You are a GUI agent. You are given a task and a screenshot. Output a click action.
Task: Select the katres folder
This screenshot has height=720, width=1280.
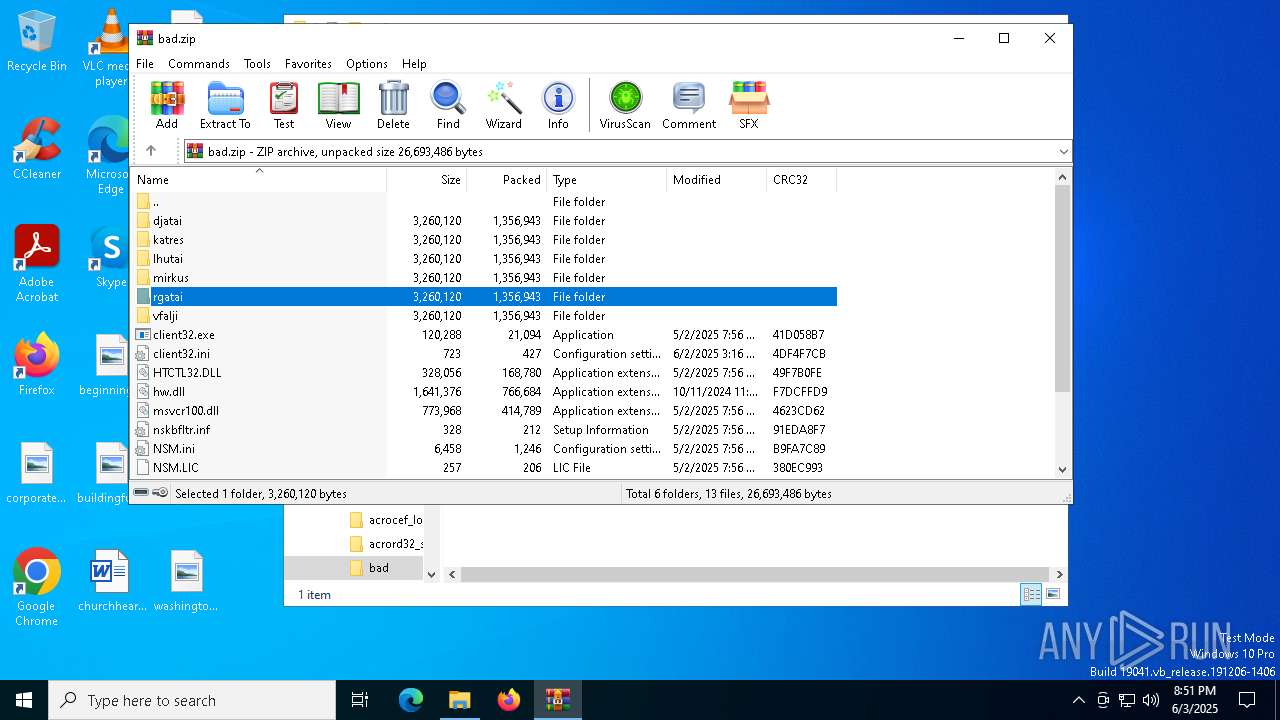pos(484,240)
